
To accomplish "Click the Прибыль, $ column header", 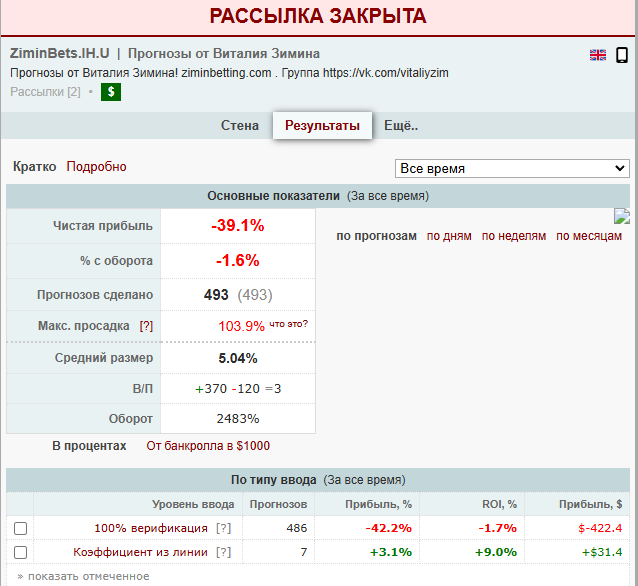I will (590, 504).
